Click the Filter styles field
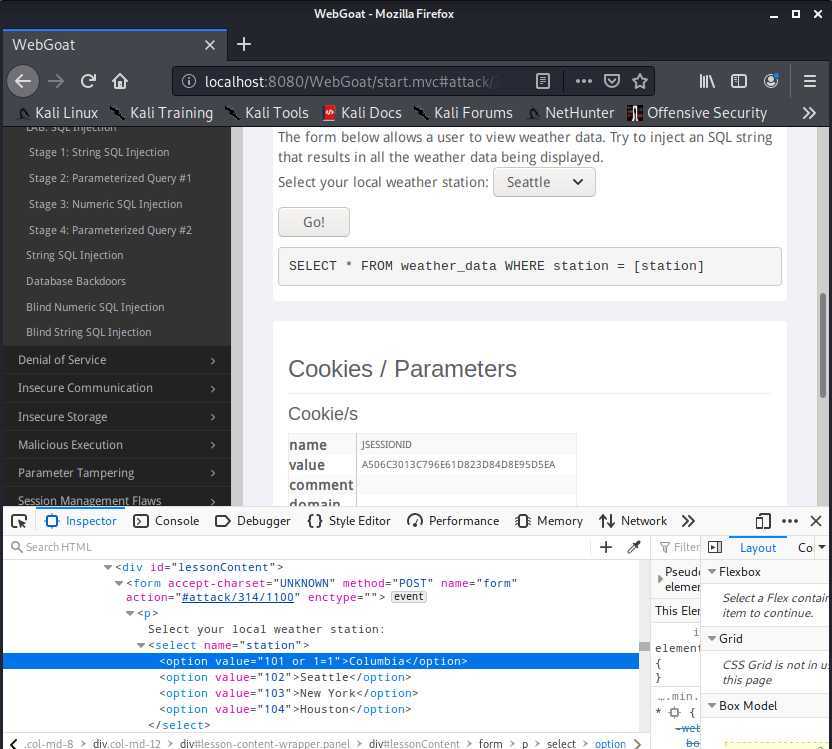 [679, 547]
